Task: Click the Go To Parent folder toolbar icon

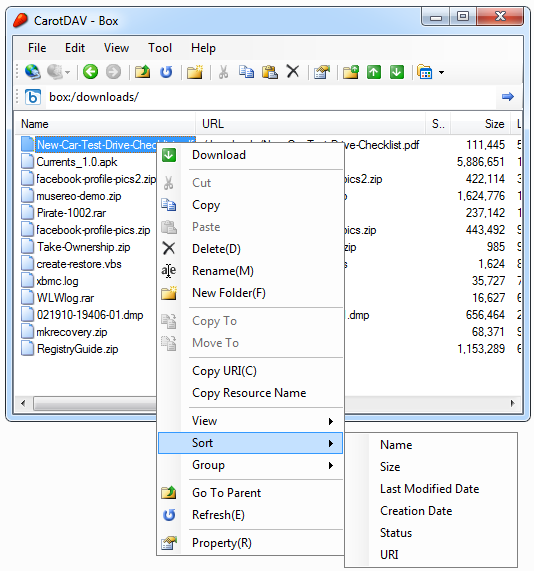Action: tap(142, 72)
